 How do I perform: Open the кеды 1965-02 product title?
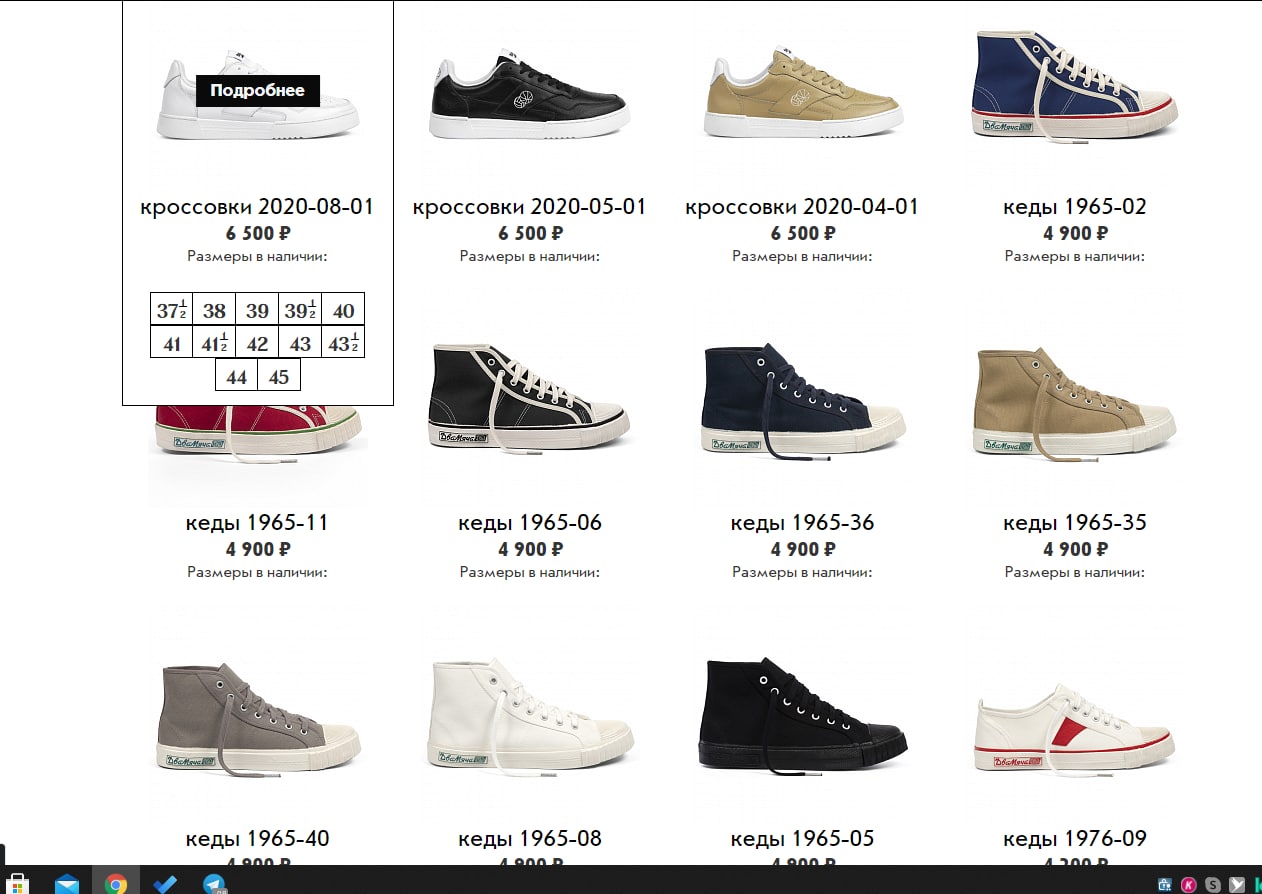(1075, 207)
